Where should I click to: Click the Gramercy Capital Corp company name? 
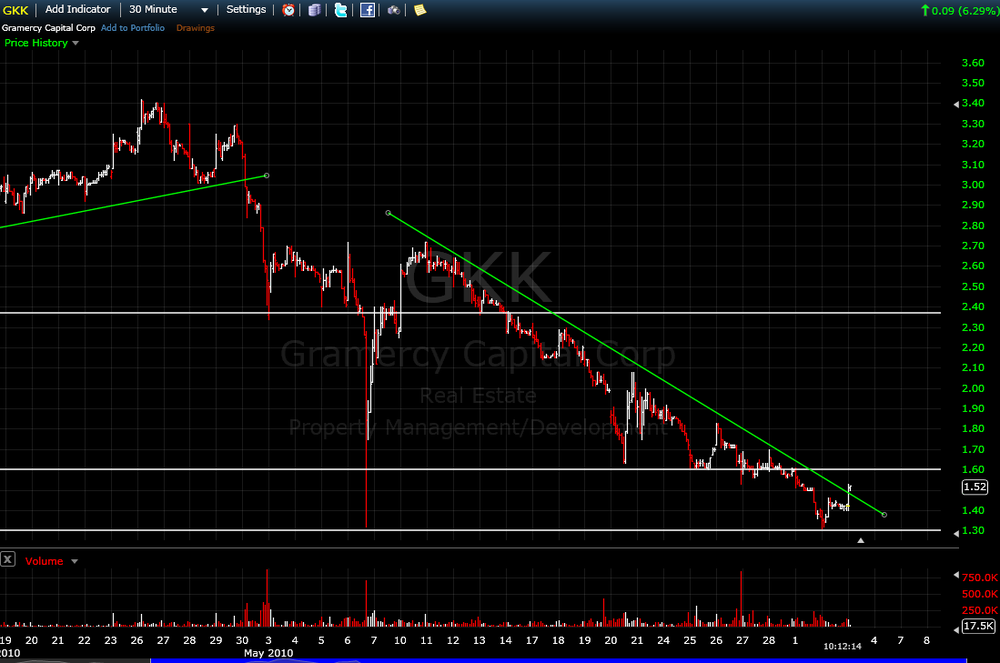pos(48,28)
